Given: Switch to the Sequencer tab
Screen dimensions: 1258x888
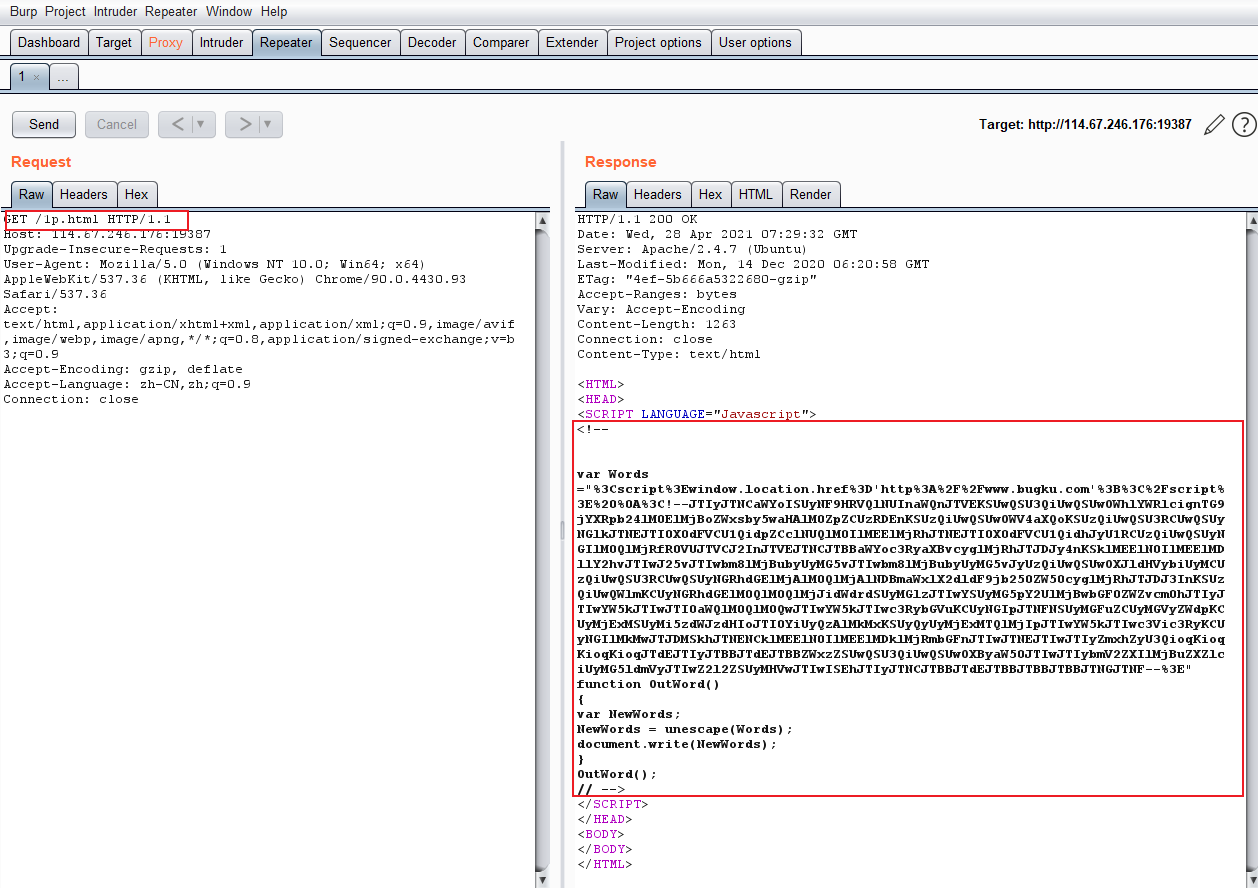Looking at the screenshot, I should (360, 42).
